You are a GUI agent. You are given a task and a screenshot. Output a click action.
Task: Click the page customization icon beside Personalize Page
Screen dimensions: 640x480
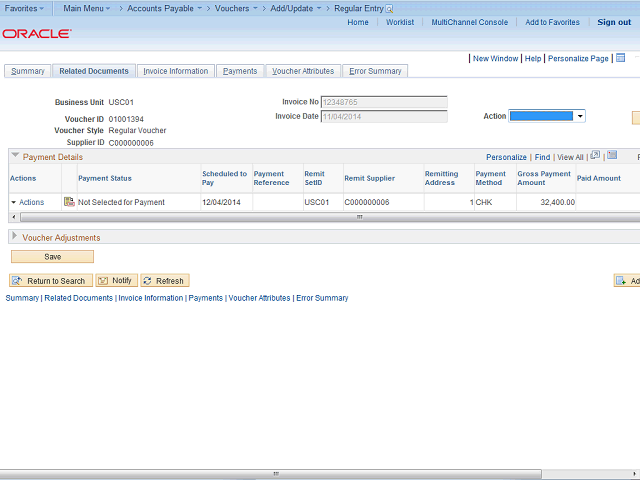pyautogui.click(x=620, y=58)
